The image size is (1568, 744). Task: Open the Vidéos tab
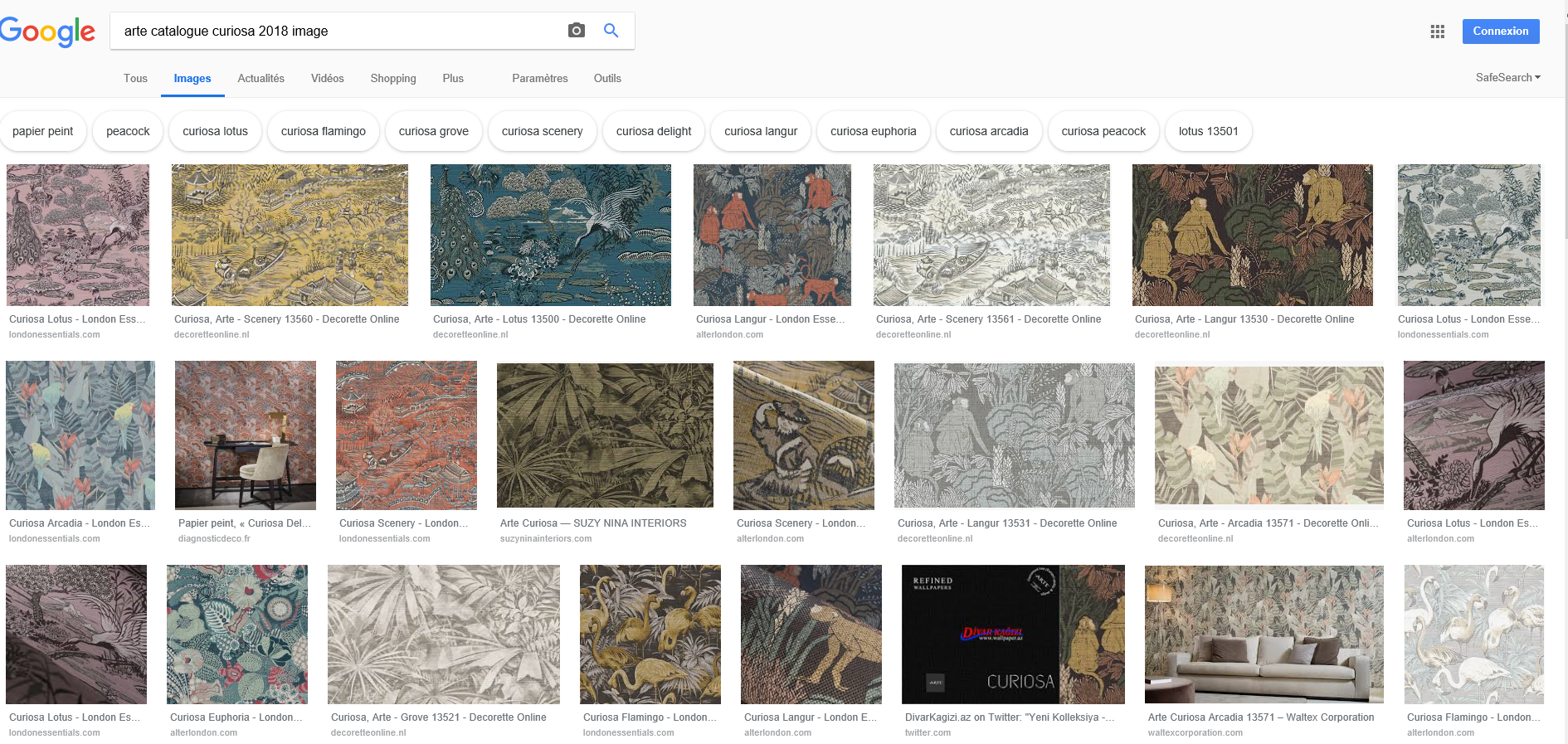click(x=327, y=79)
